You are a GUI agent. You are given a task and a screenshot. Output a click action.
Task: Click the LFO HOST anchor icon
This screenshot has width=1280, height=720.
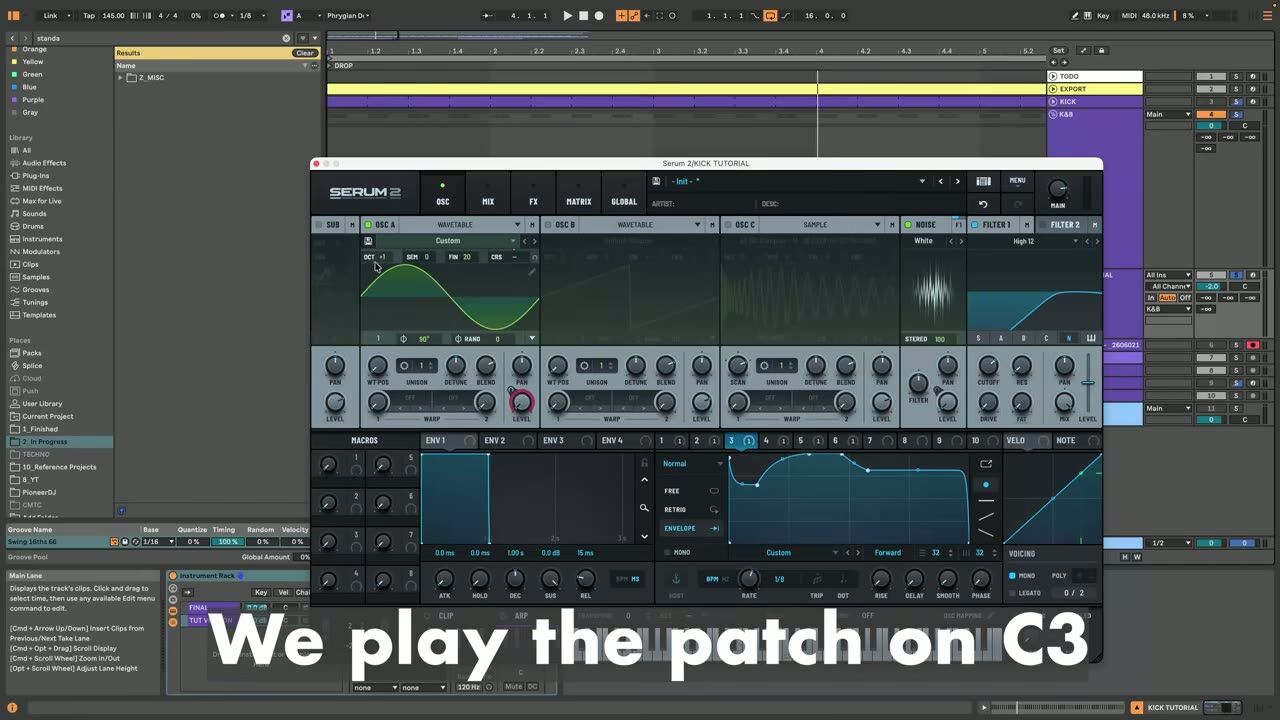point(676,579)
